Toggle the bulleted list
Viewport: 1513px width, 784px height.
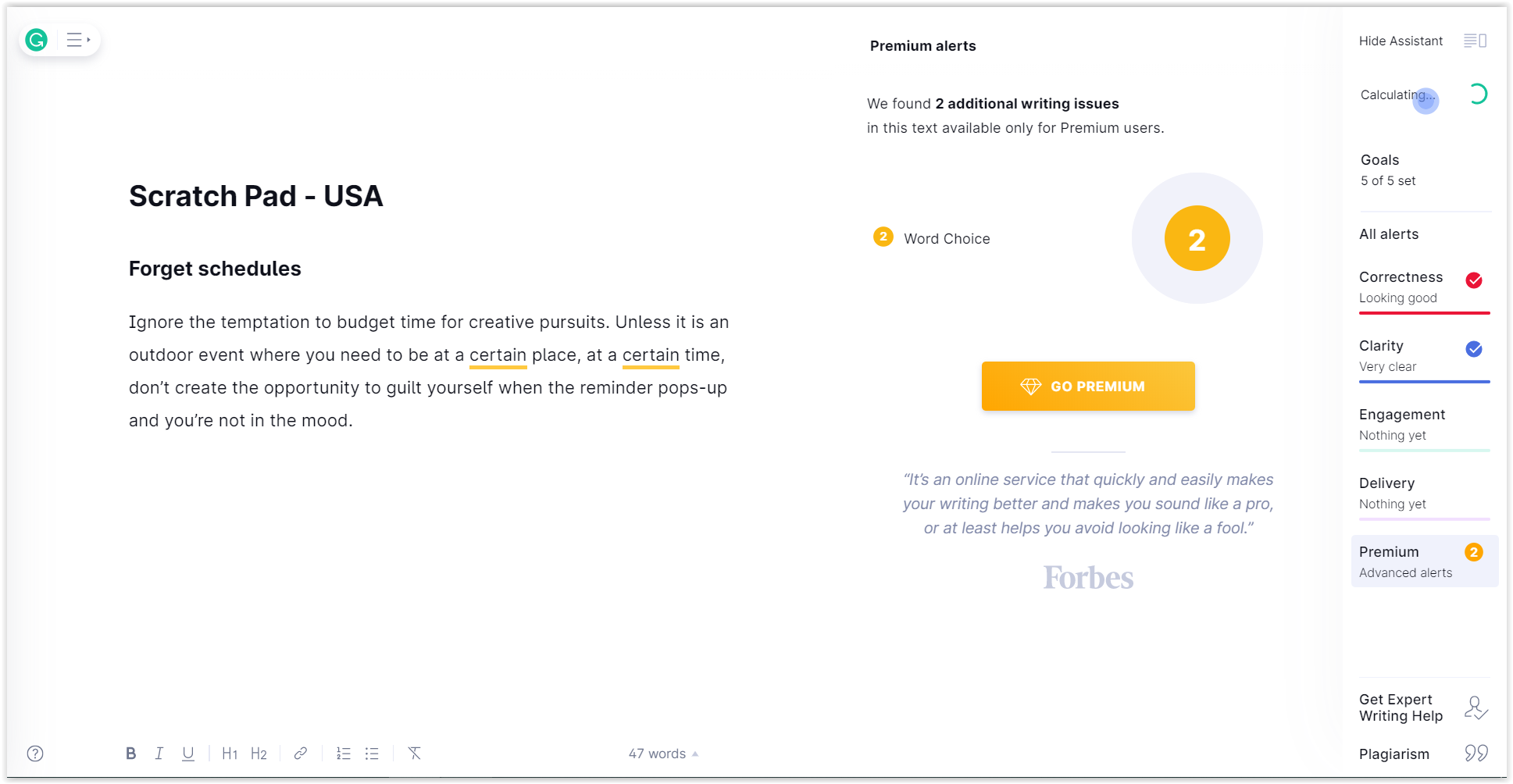372,754
